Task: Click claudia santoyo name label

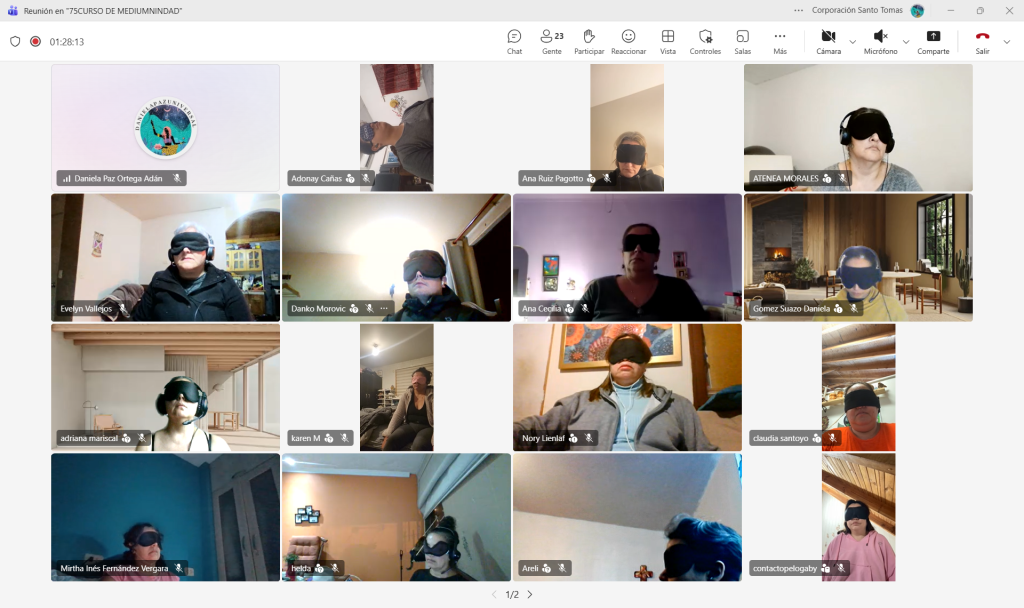Action: click(x=780, y=438)
